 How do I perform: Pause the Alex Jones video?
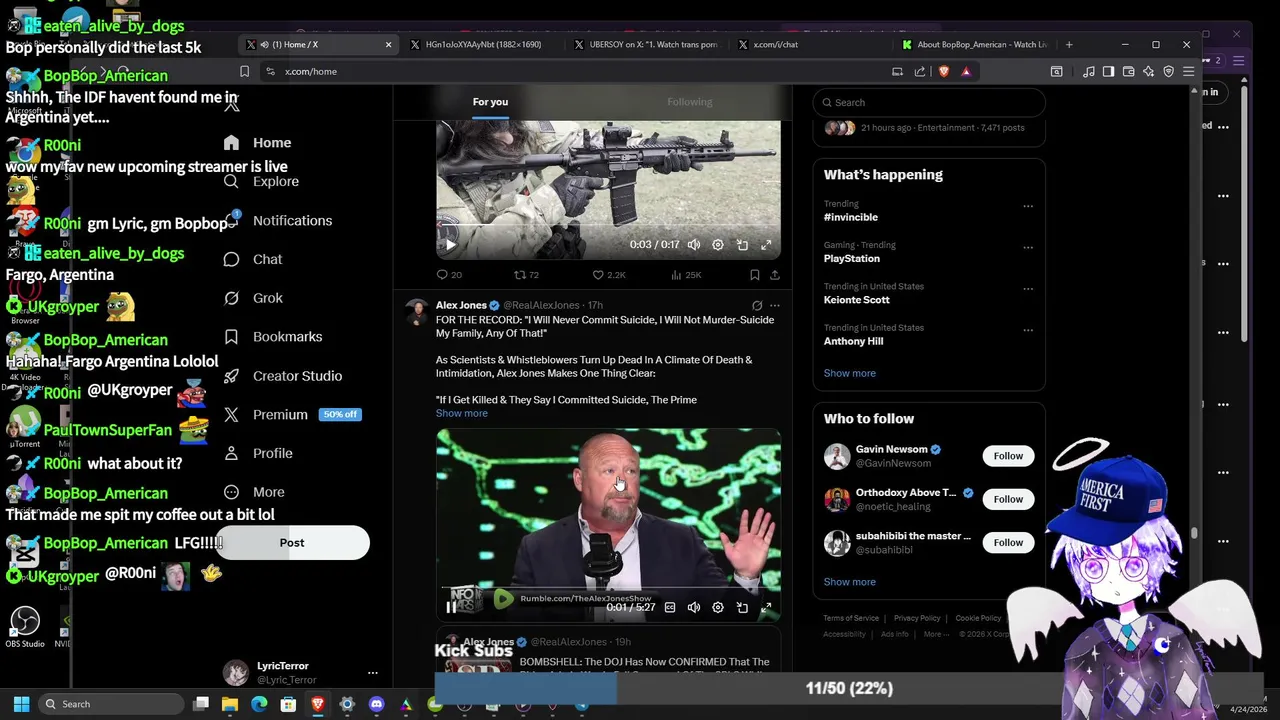[451, 608]
